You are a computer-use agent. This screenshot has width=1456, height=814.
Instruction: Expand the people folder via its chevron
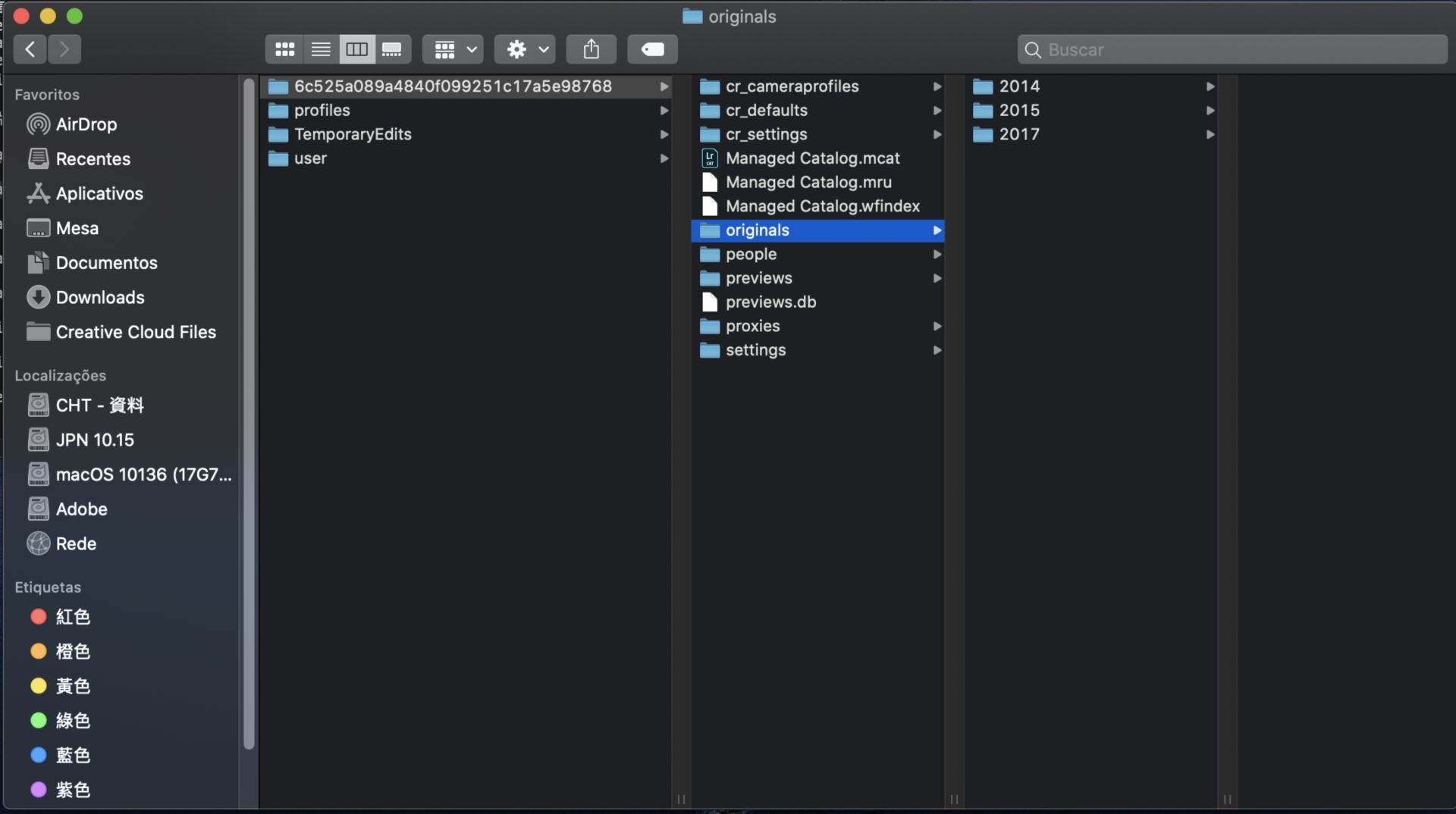pos(937,255)
